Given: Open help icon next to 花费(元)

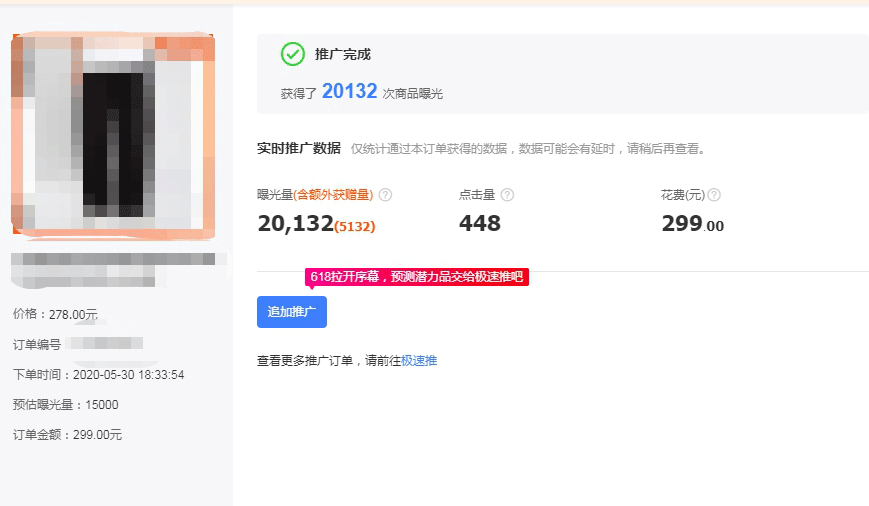Looking at the screenshot, I should coord(714,195).
